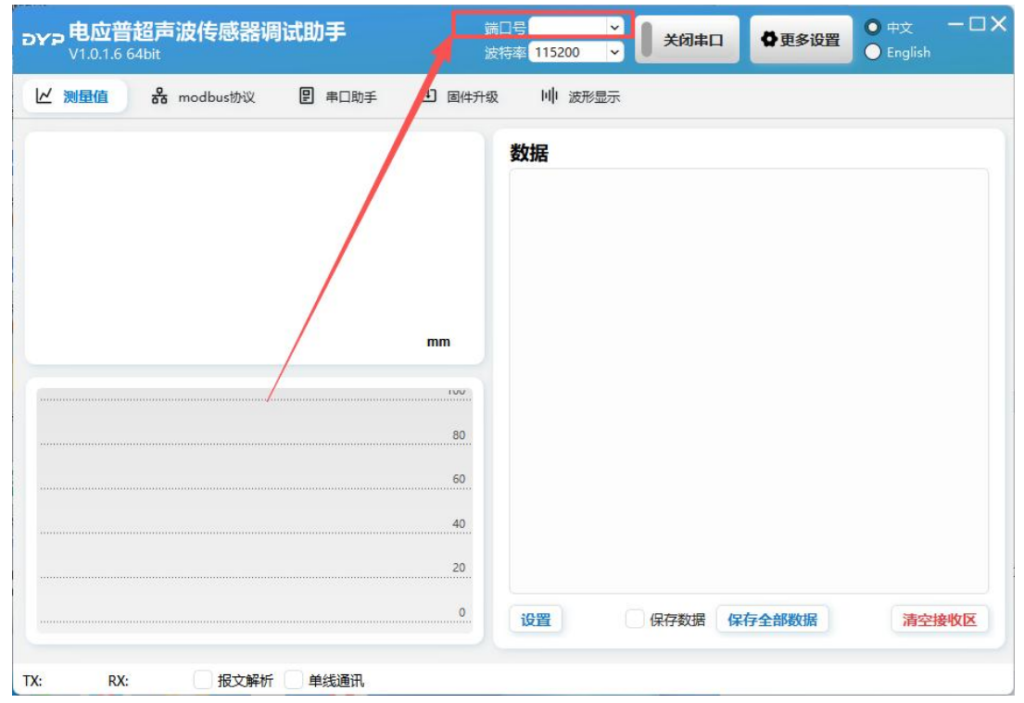Click the 串口助手 document icon
The width and height of the screenshot is (1024, 703).
pyautogui.click(x=307, y=96)
